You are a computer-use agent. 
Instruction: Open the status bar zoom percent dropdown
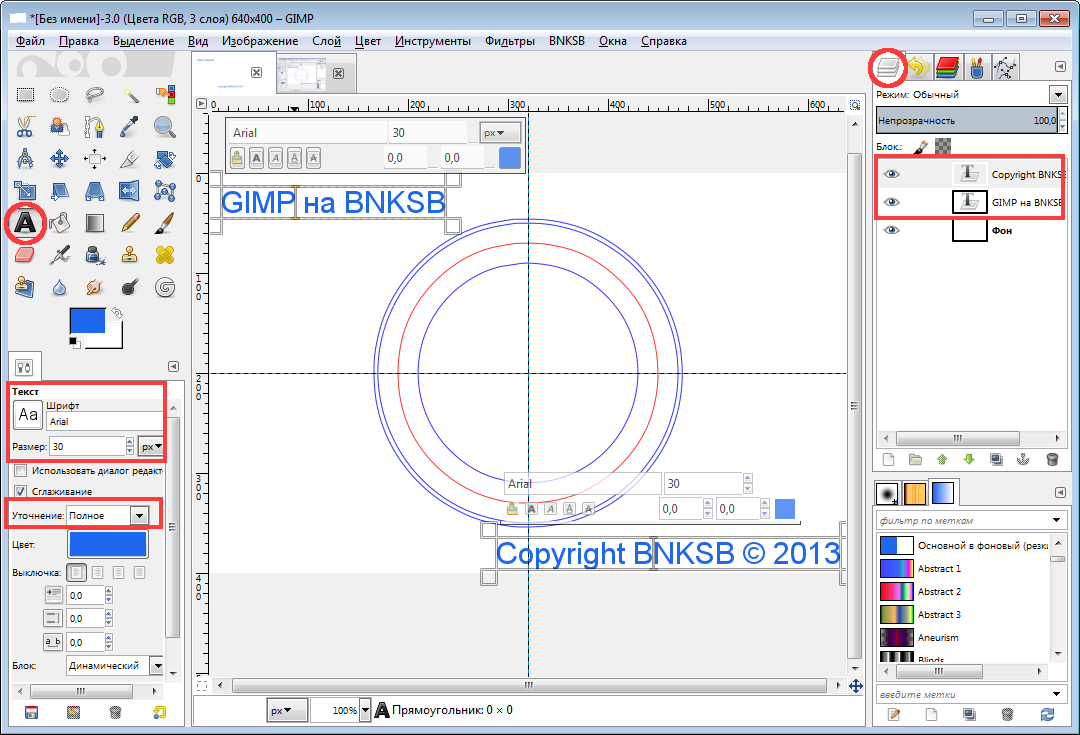pyautogui.click(x=364, y=710)
